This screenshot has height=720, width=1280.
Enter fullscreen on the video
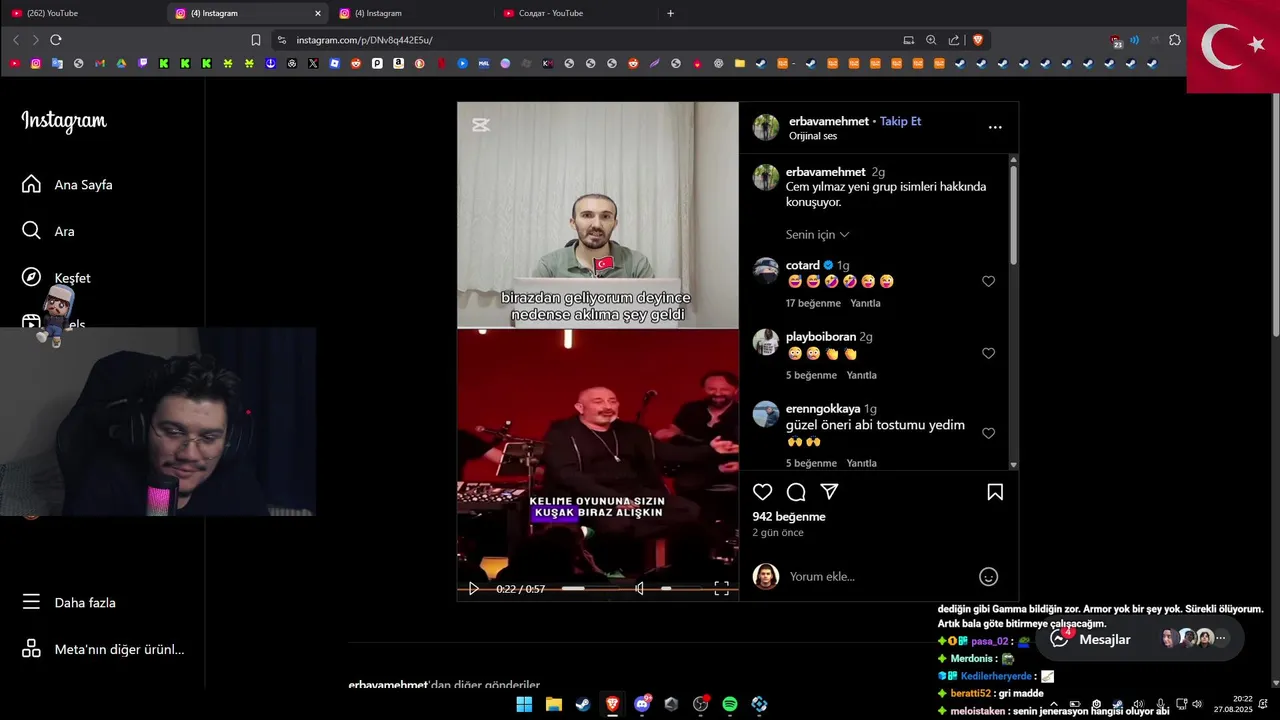click(721, 588)
